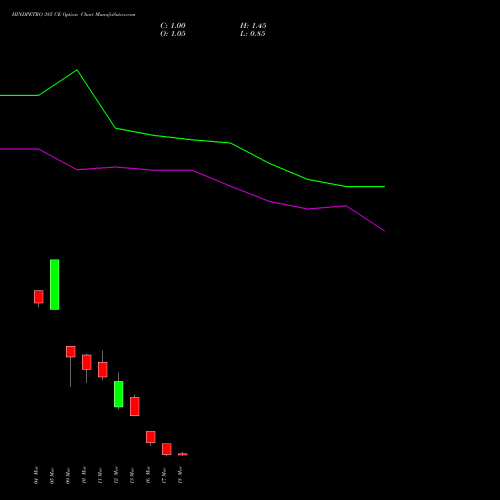This screenshot has height=500, width=500.
Task: Click the 09 Mar date label
Action: pos(68,475)
